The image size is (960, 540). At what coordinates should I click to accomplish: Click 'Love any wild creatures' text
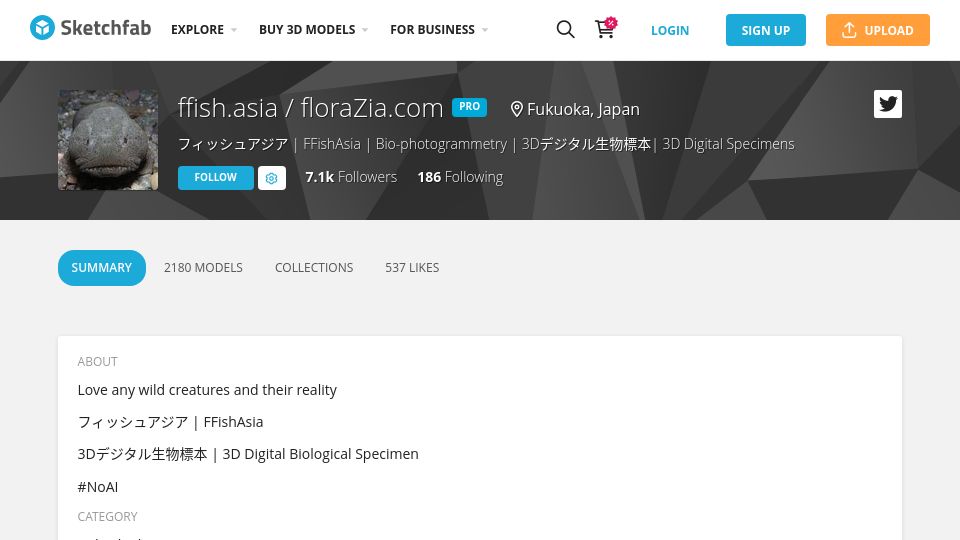(x=207, y=390)
